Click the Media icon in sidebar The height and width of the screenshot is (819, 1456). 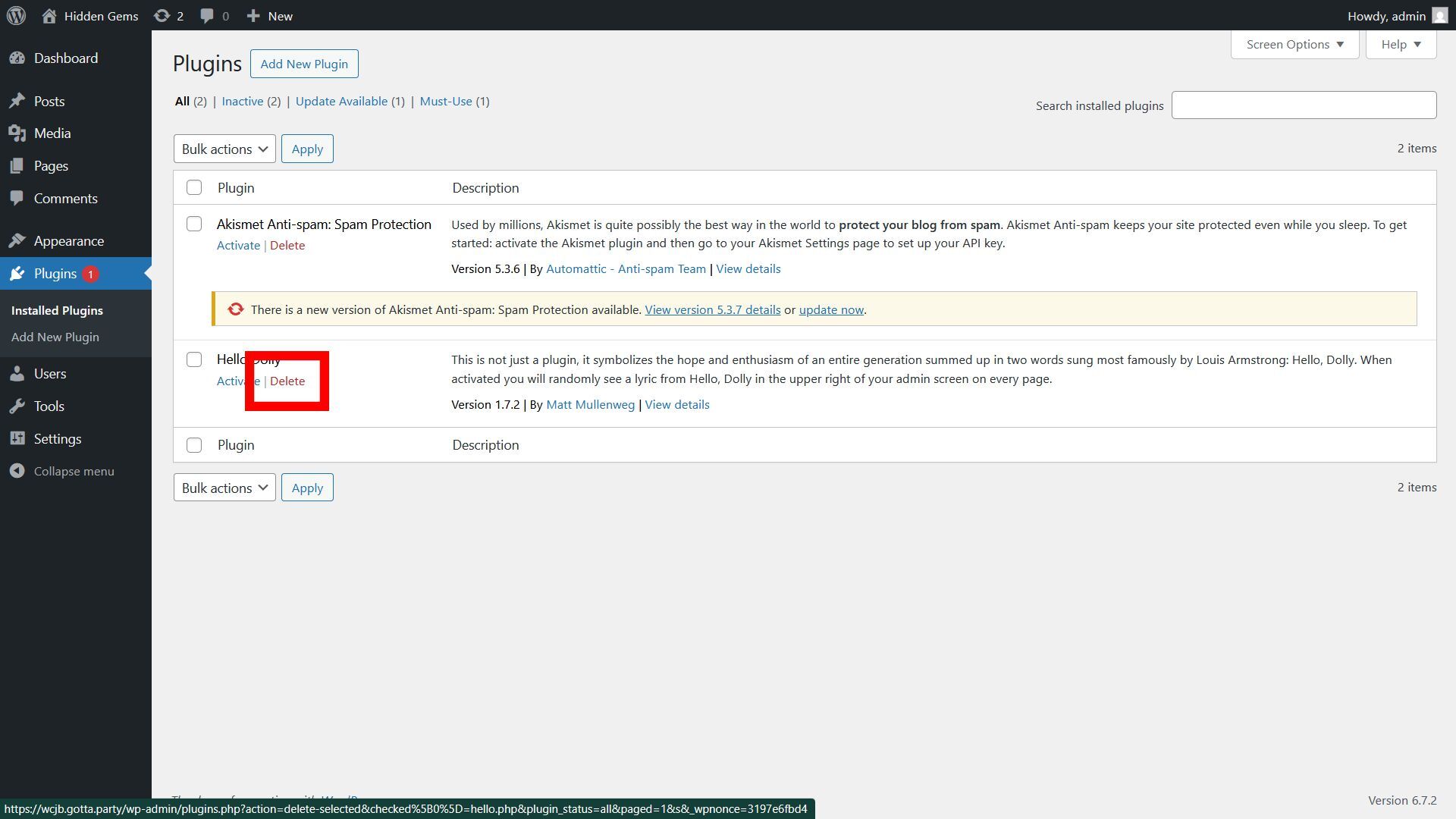tap(17, 133)
